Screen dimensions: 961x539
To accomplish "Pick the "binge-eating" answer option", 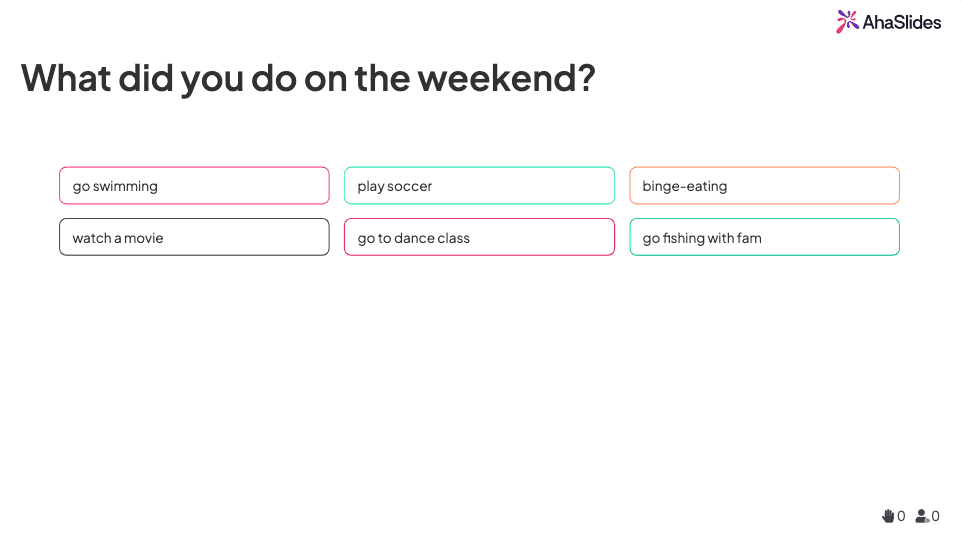I will [764, 186].
